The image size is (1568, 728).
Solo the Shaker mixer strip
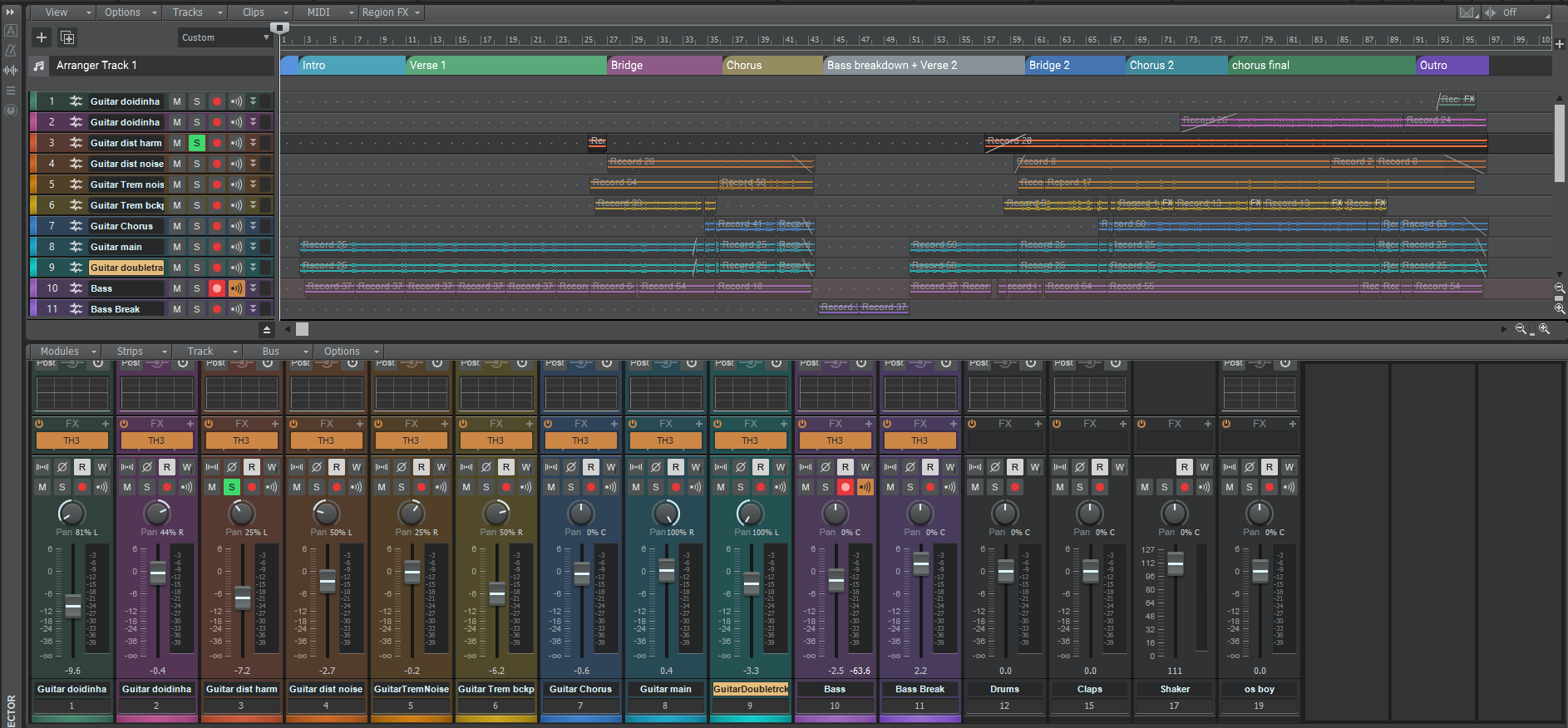coord(1165,487)
